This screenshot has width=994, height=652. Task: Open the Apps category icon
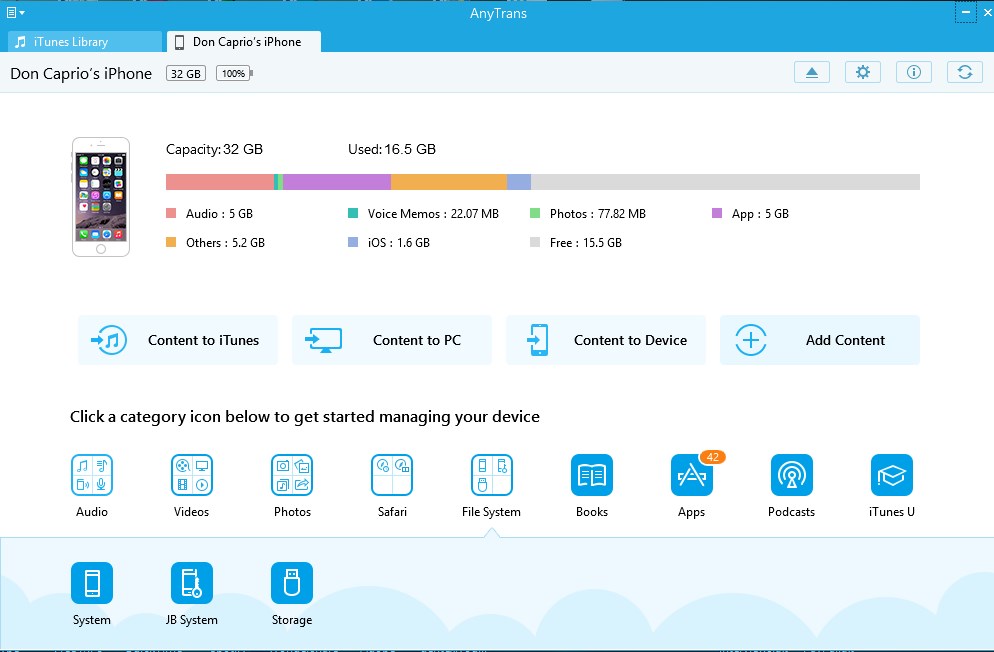(x=692, y=475)
